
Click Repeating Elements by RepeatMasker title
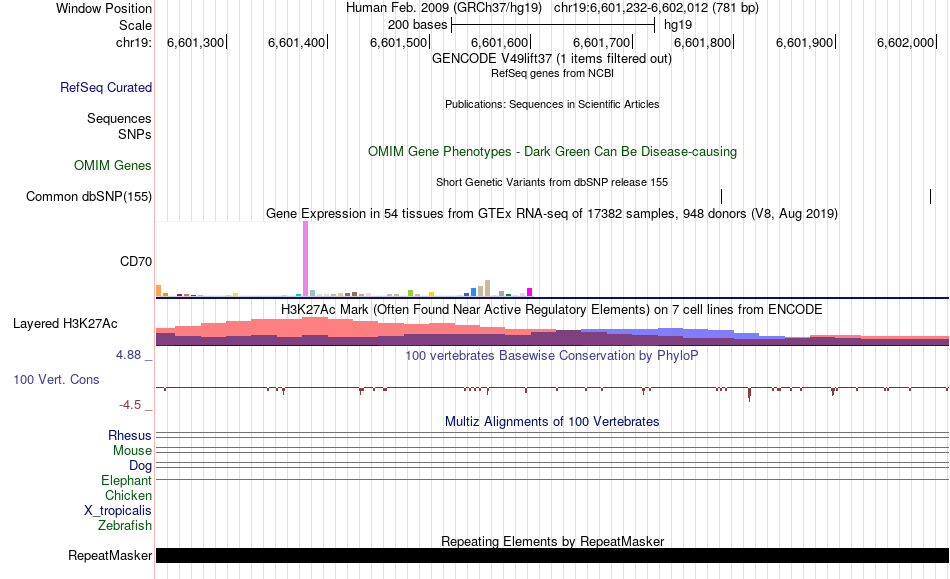click(552, 541)
